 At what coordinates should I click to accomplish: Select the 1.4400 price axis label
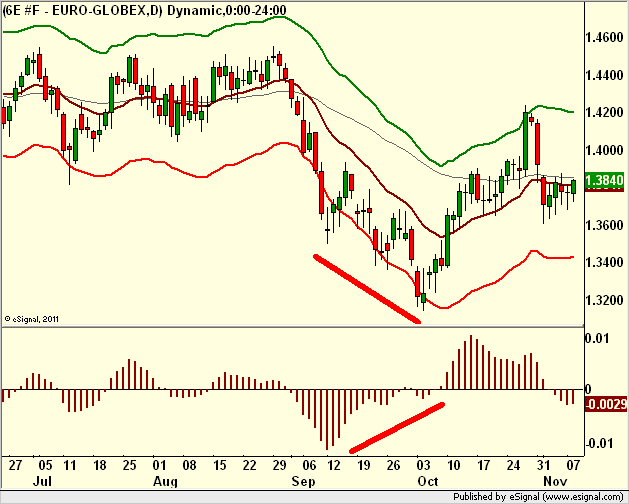click(605, 75)
